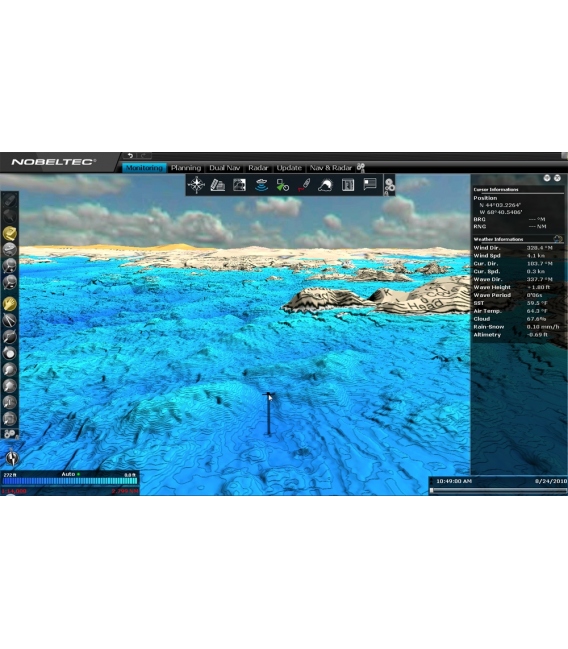Click the north-up compass icon at bottom left
The height and width of the screenshot is (649, 568).
pyautogui.click(x=12, y=458)
